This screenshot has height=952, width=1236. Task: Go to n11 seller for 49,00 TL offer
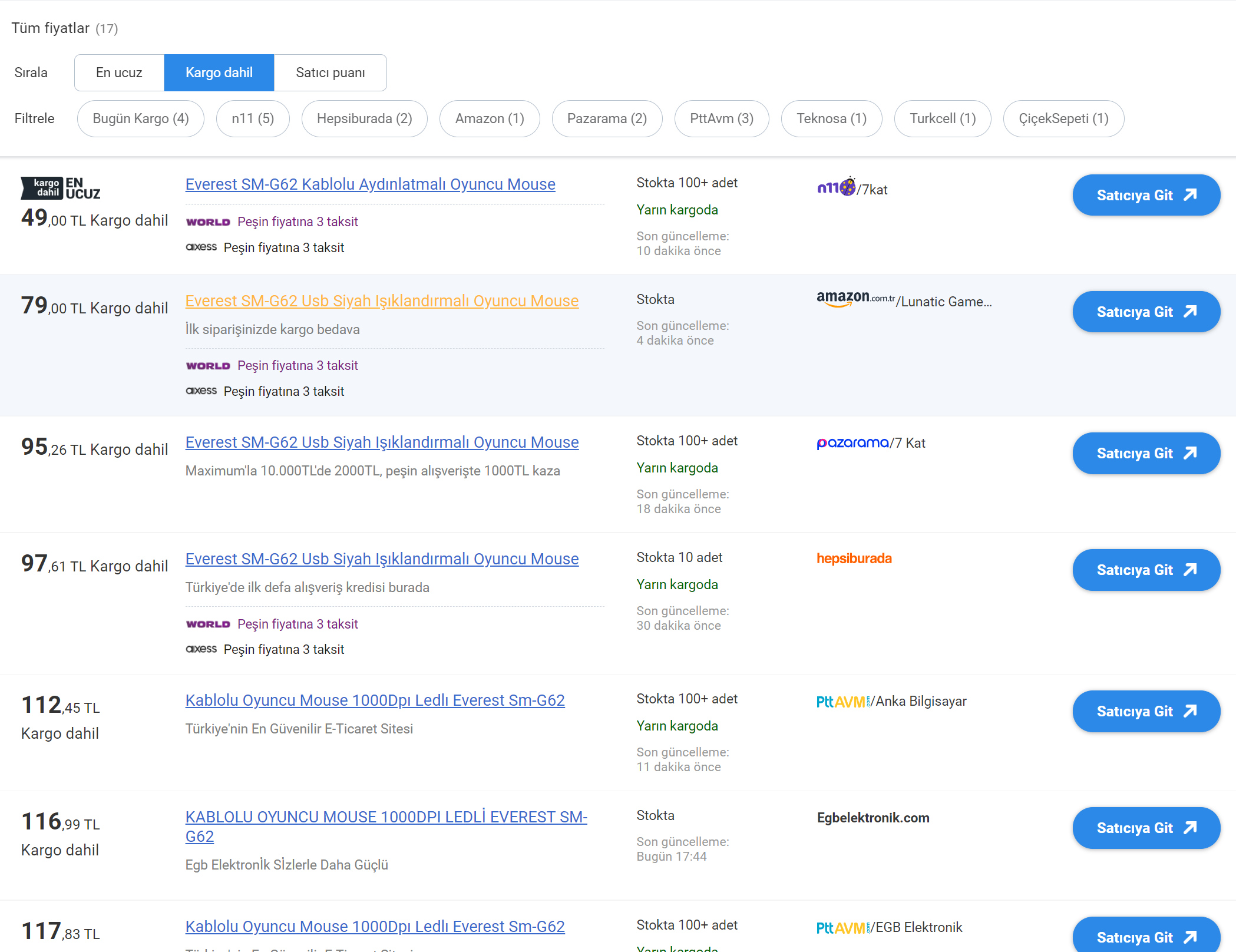(1146, 195)
